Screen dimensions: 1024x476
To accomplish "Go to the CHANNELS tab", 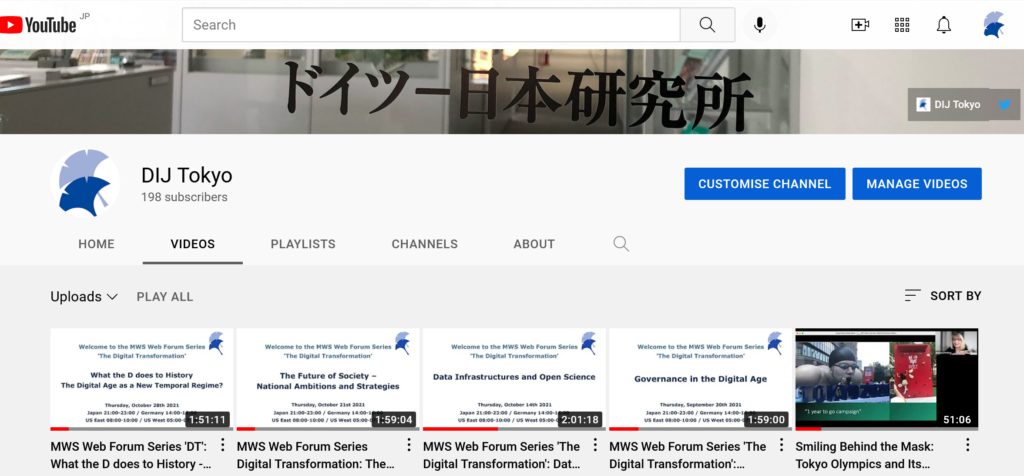I will pyautogui.click(x=424, y=244).
